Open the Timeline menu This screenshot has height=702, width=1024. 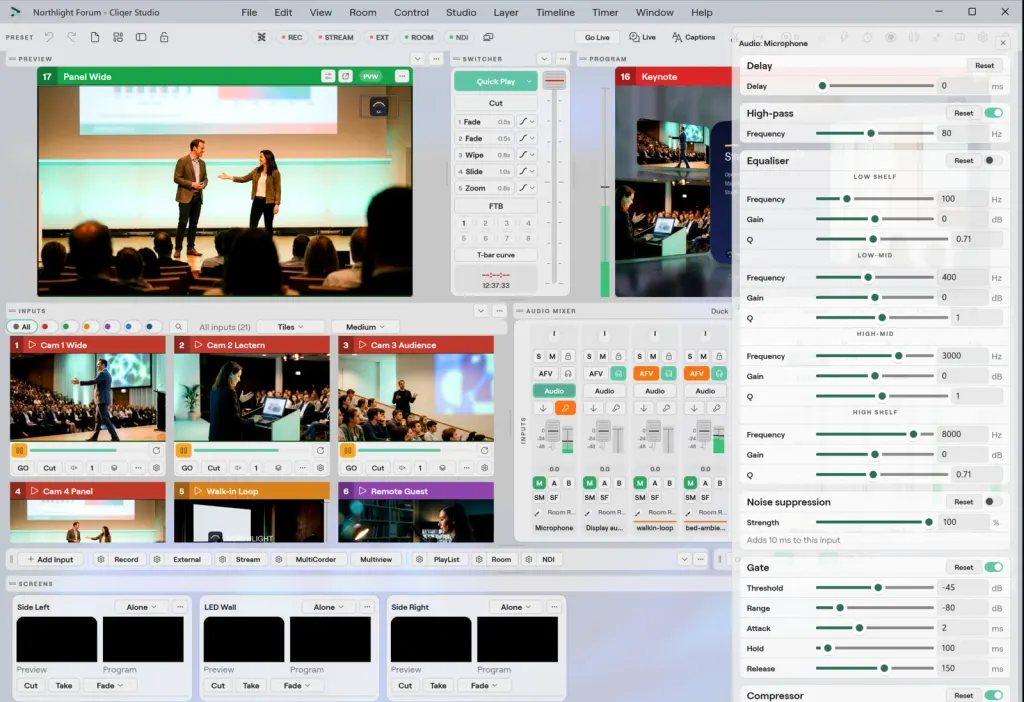coord(555,12)
